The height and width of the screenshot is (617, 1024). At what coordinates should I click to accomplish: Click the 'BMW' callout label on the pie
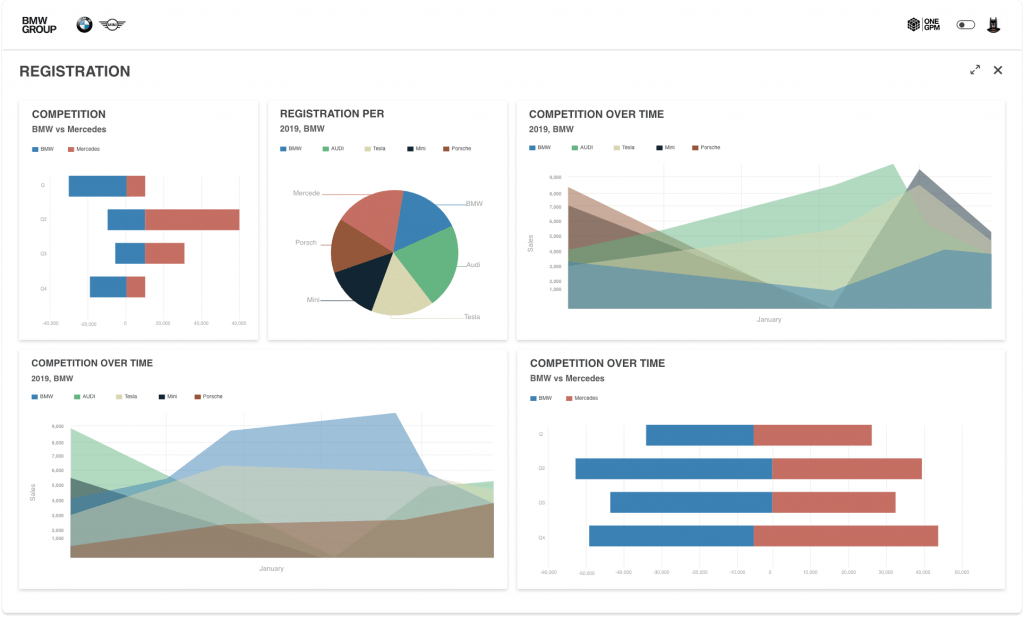474,204
